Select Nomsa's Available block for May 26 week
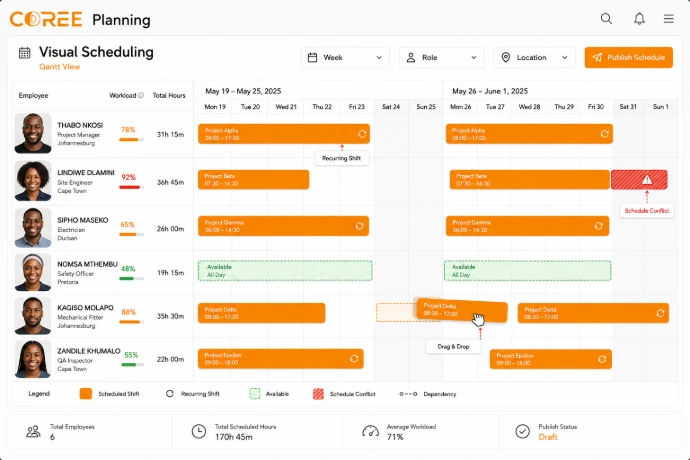Screen dimensions: 690x460 coord(527,271)
